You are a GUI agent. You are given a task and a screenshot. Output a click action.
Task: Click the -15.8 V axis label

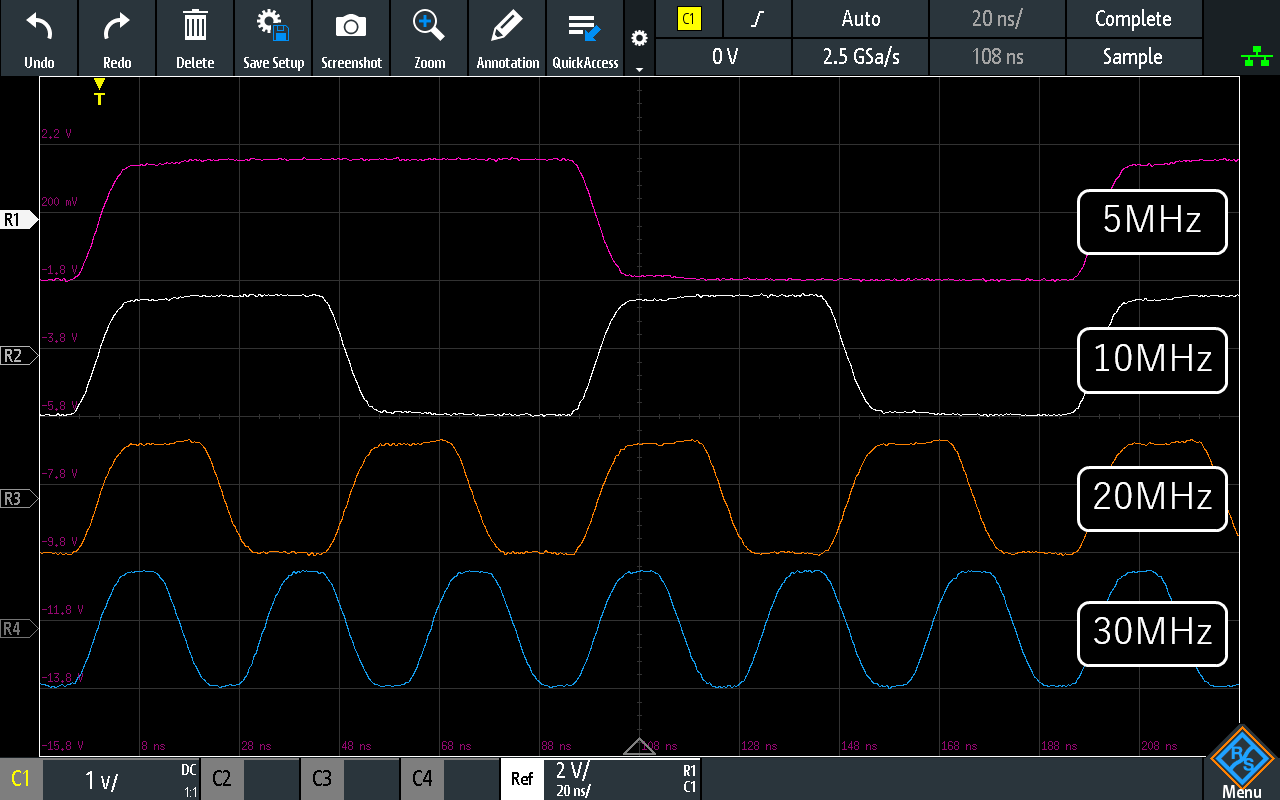click(62, 746)
